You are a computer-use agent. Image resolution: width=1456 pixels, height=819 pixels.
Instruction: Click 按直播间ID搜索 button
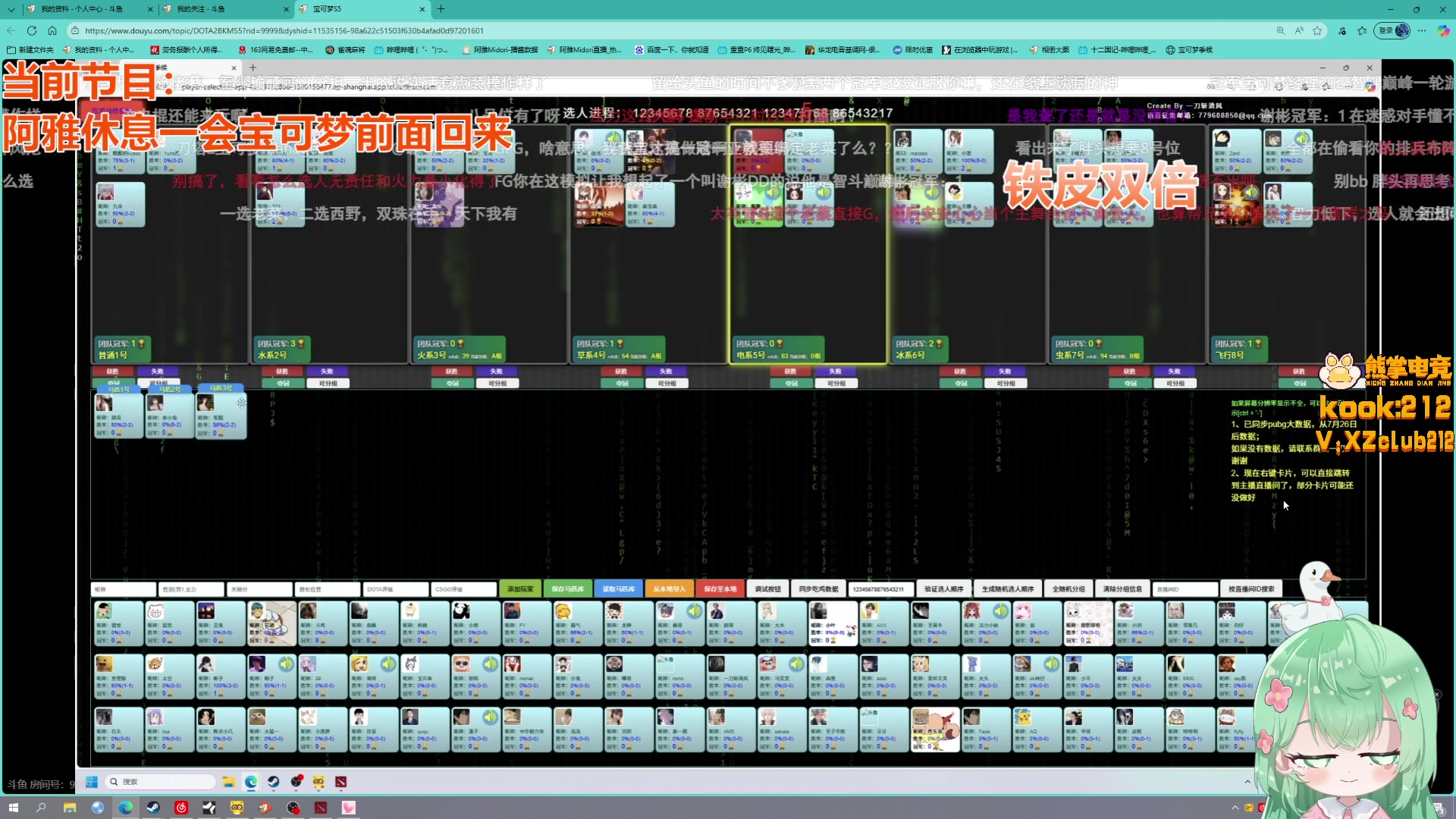pos(1251,589)
